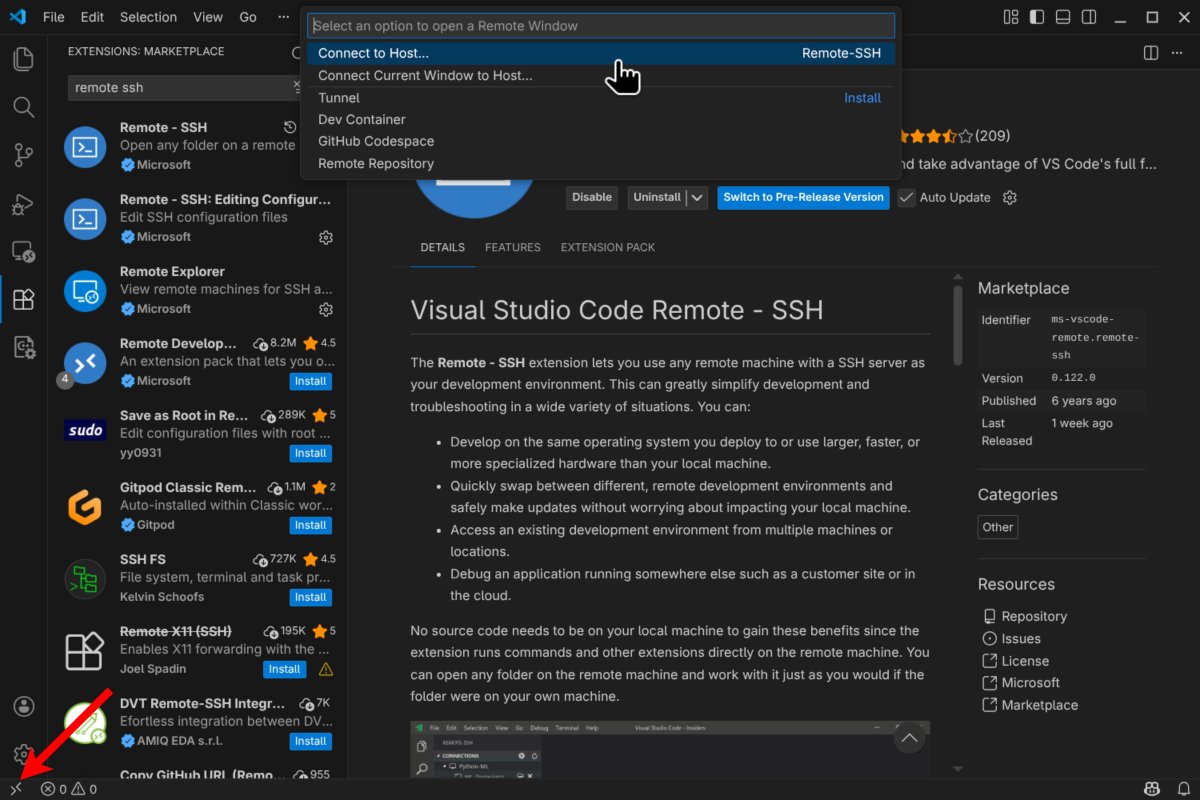The image size is (1200, 800).
Task: Expand the Uninstall dropdown arrow
Action: [698, 198]
